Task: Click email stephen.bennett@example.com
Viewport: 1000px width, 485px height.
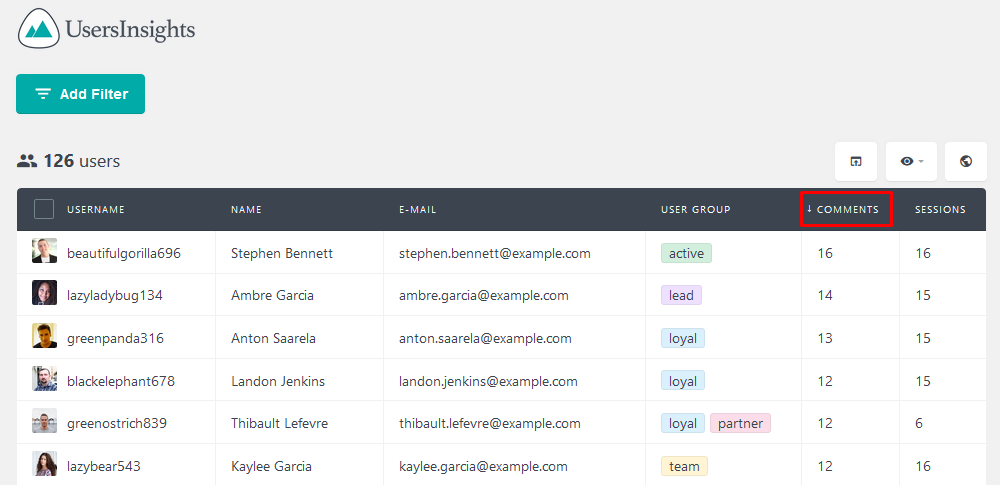Action: pyautogui.click(x=495, y=253)
